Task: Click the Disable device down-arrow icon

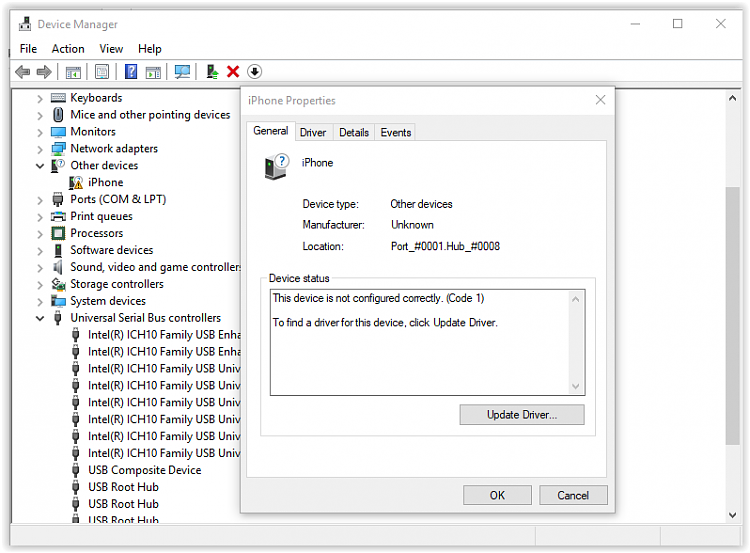Action: click(x=254, y=72)
